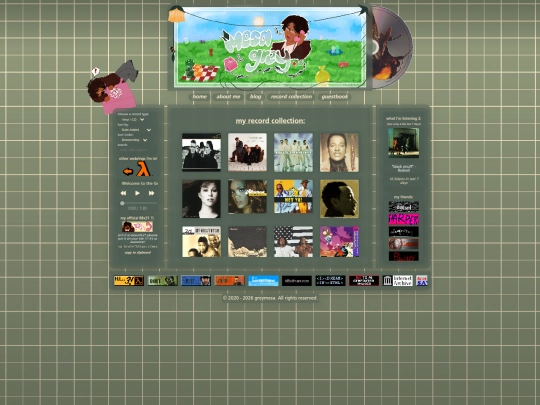Image resolution: width=540 pixels, height=405 pixels.
Task: Open the record type dropdown
Action: pos(133,120)
